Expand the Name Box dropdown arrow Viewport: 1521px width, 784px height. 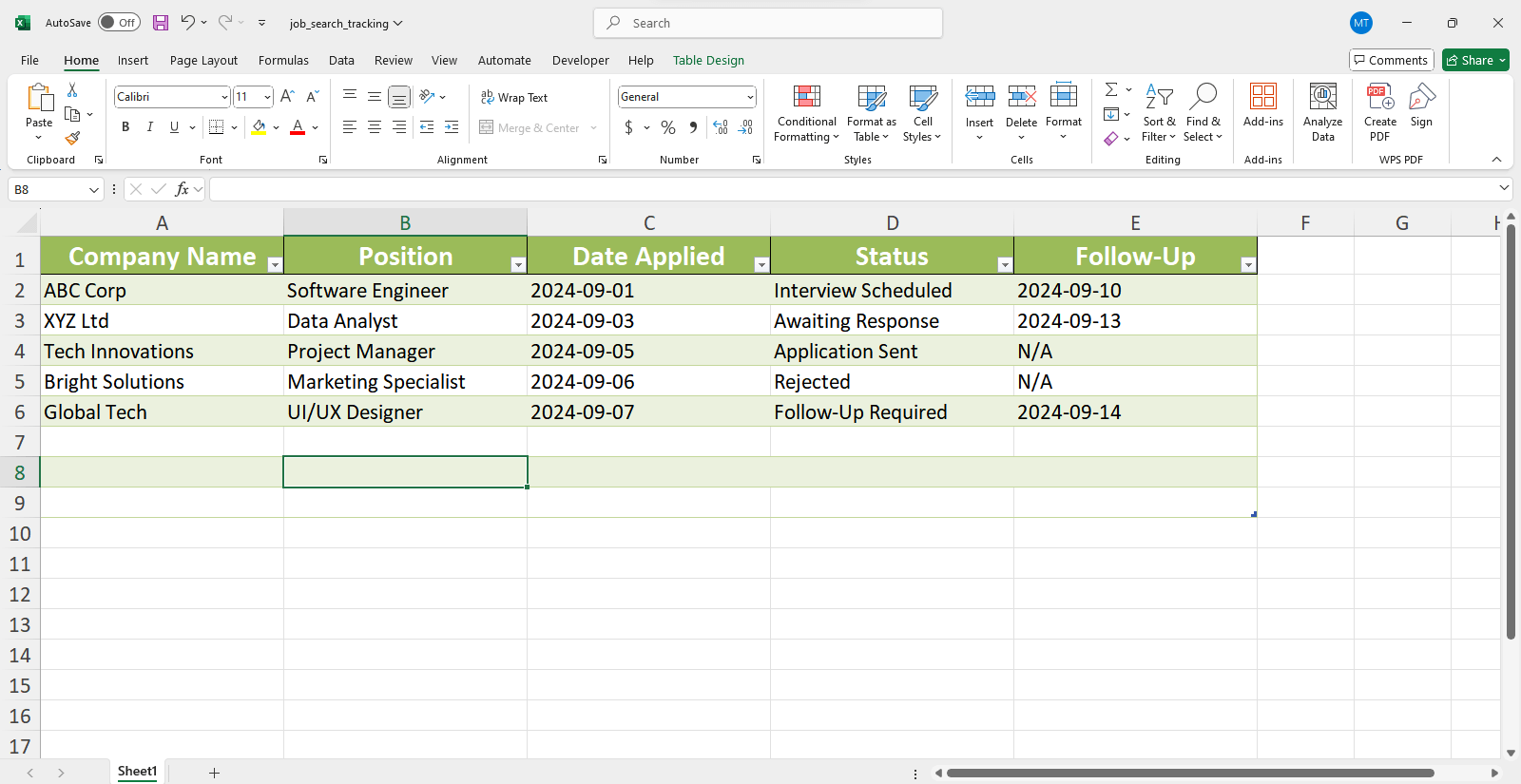[x=93, y=190]
